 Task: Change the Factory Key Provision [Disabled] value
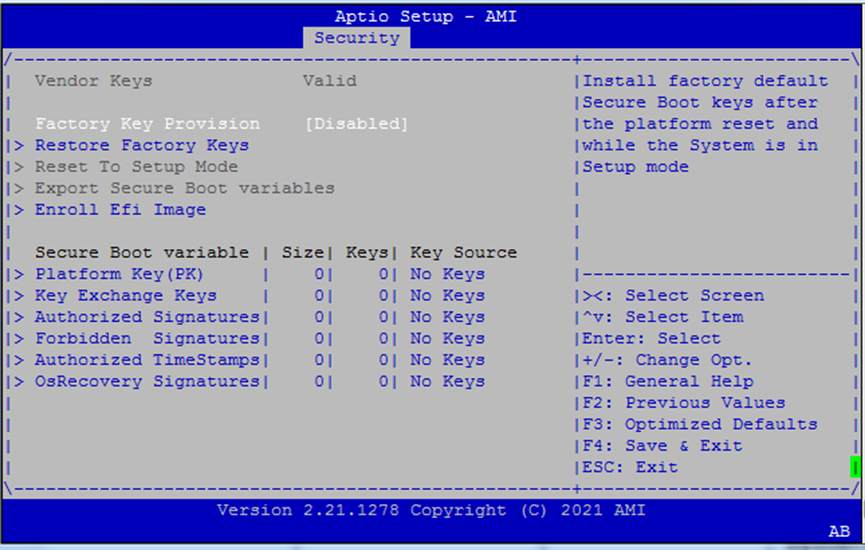(x=356, y=124)
